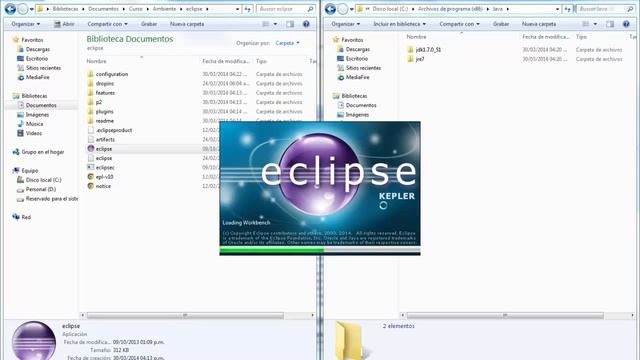Click Grabar in left window toolbar

coord(149,24)
